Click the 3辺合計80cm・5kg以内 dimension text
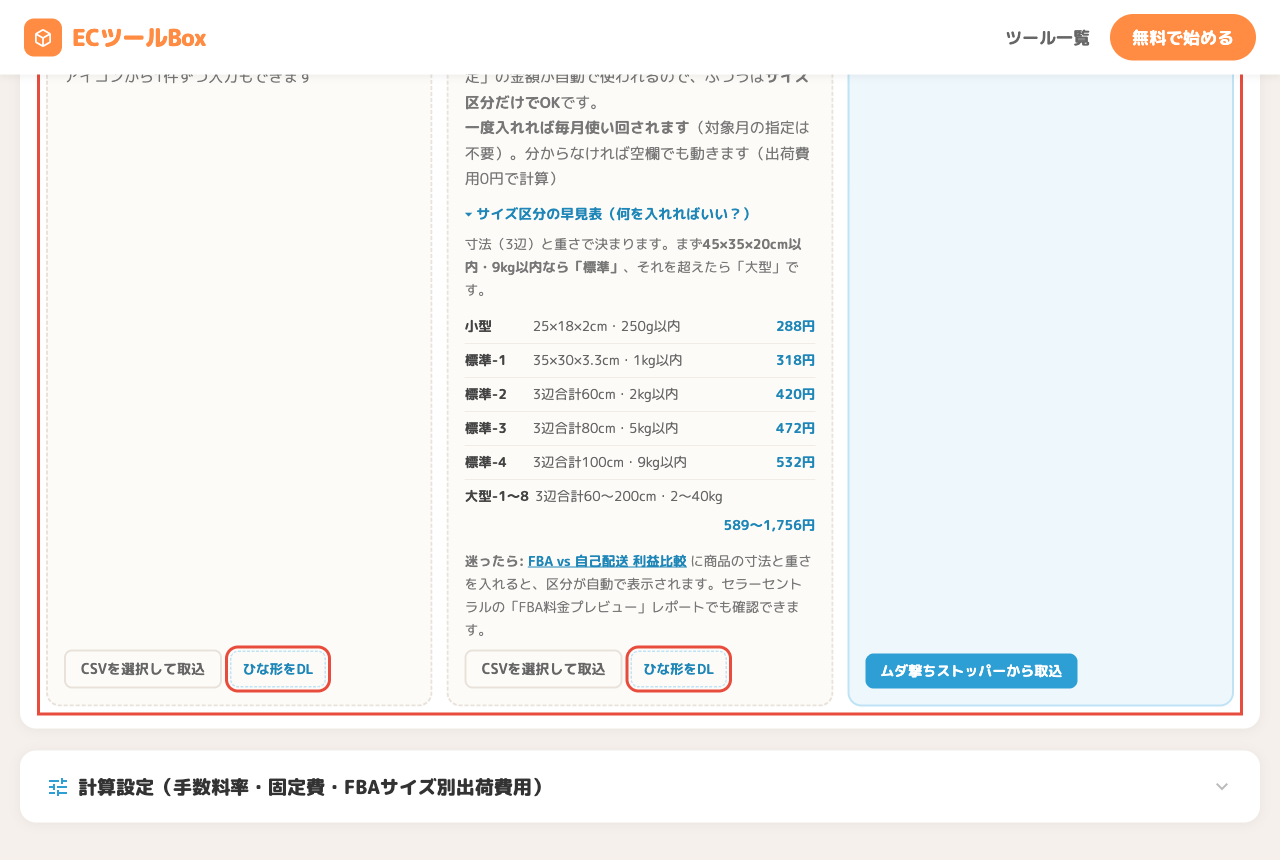 (x=605, y=428)
